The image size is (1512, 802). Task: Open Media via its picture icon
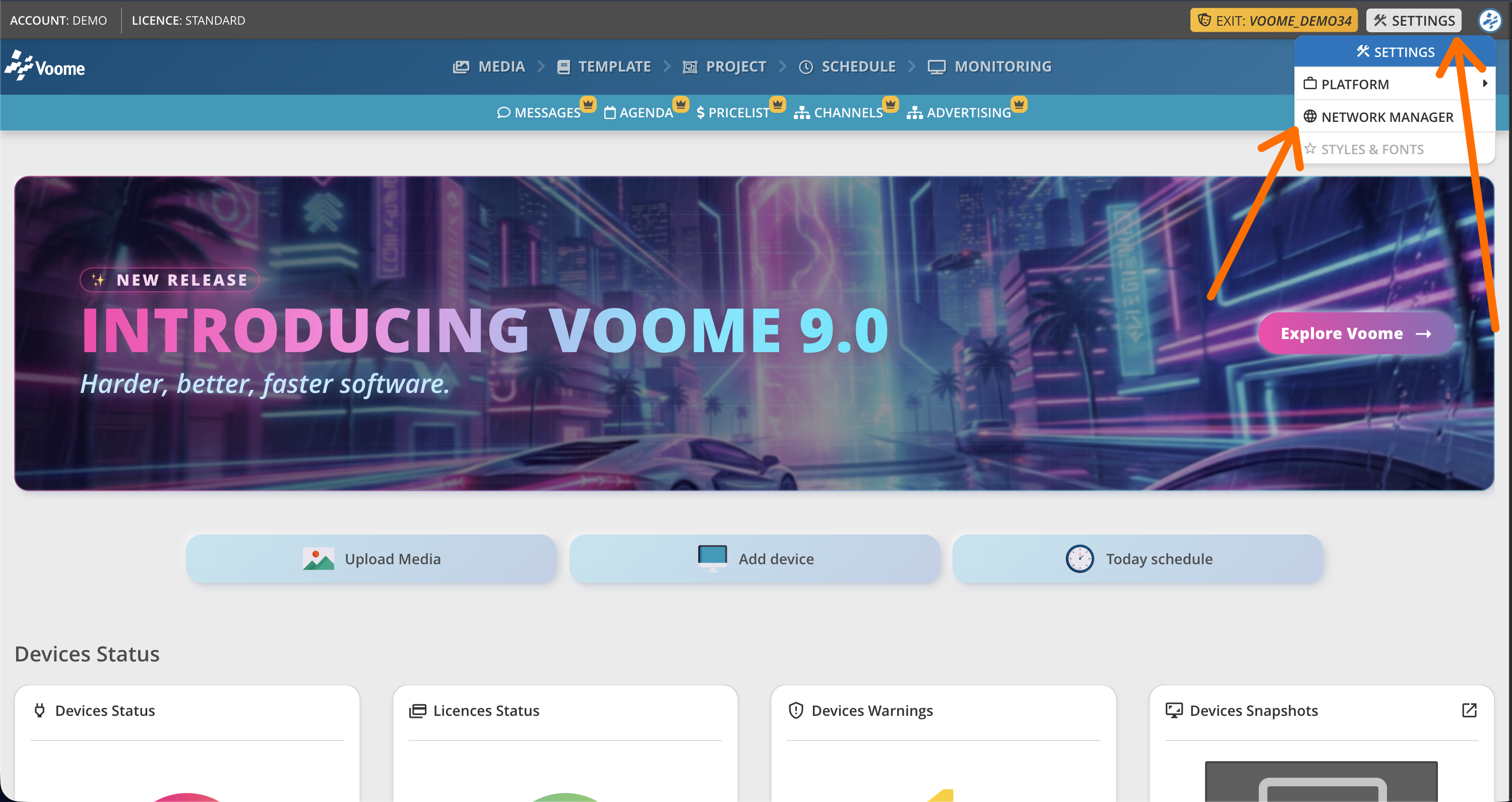point(461,67)
